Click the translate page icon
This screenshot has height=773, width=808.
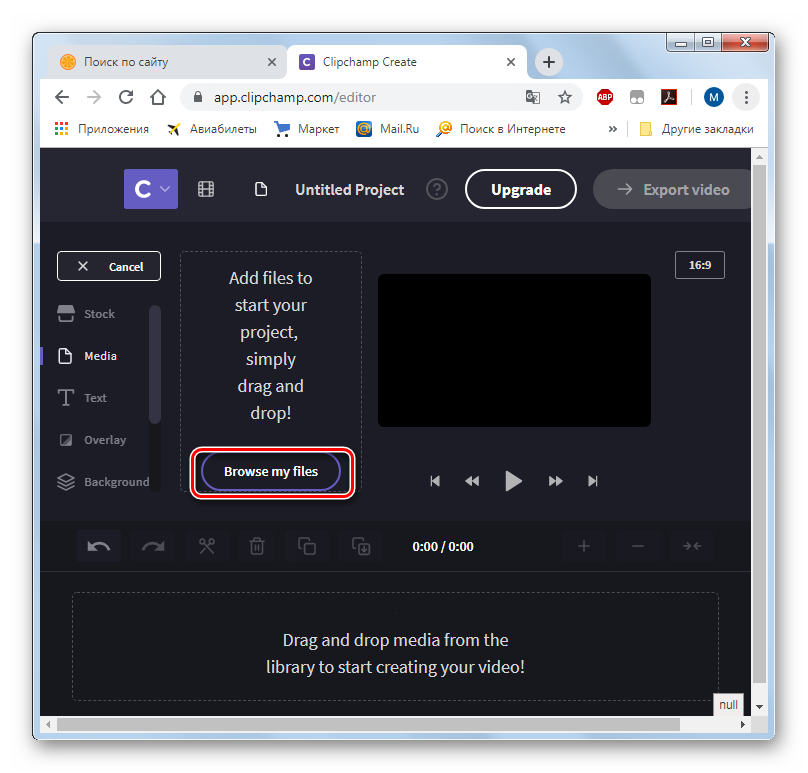533,97
